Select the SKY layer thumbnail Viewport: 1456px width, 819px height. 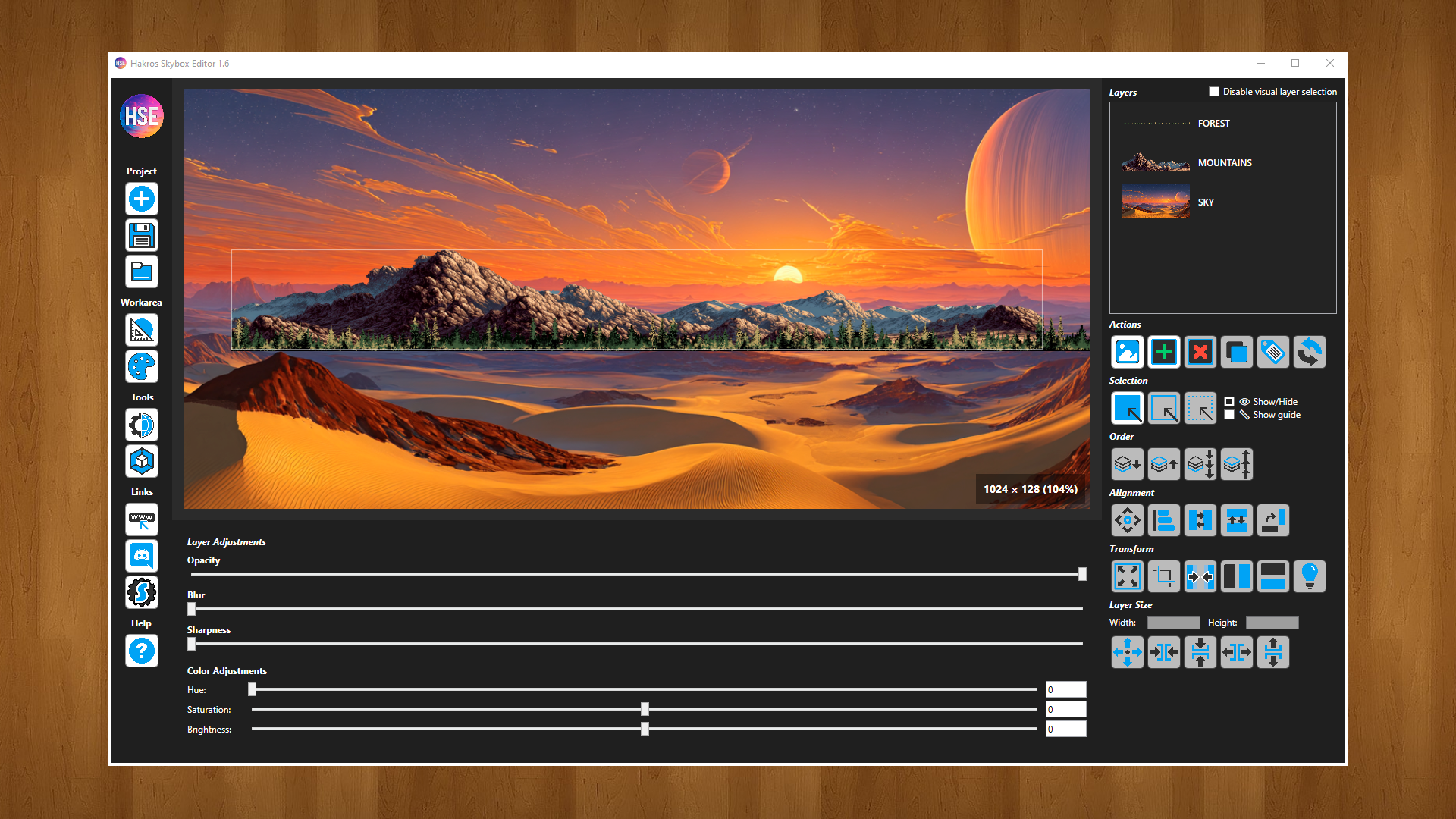click(1155, 202)
